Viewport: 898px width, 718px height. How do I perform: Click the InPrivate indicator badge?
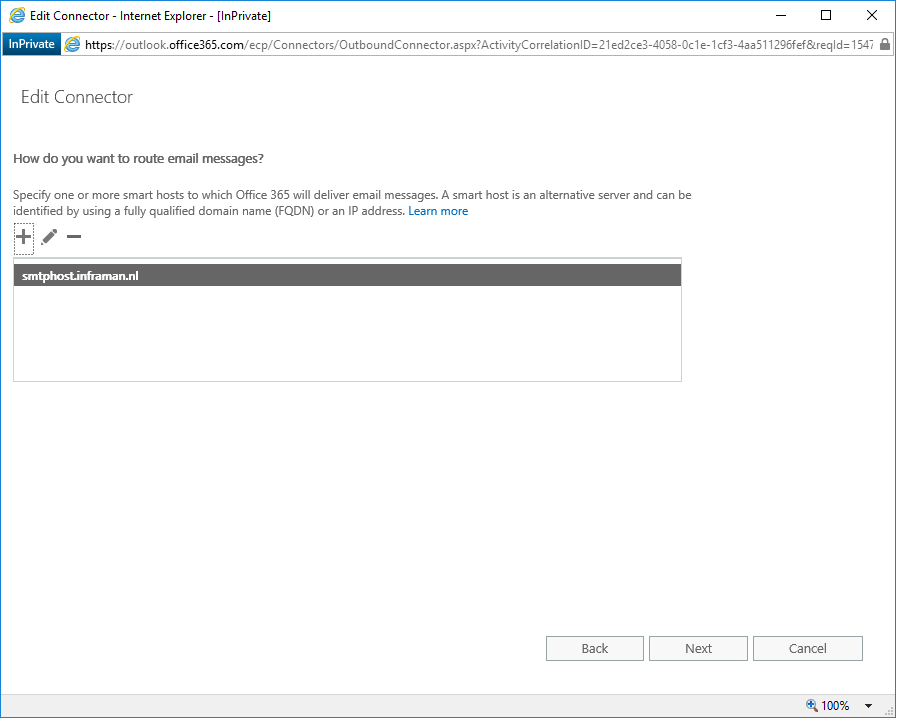(32, 44)
